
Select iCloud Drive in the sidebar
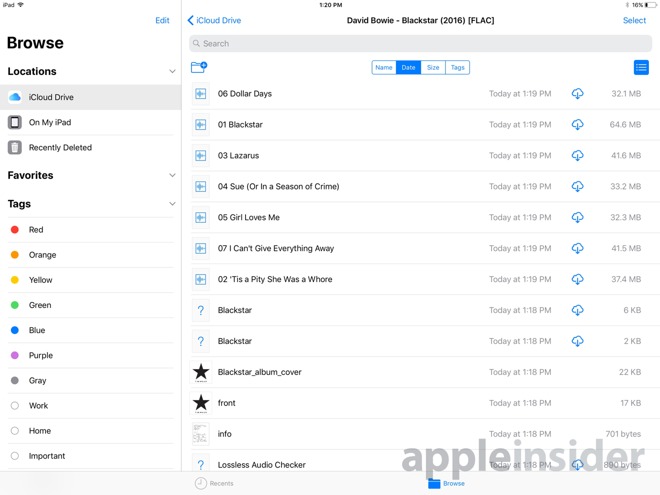[x=51, y=97]
